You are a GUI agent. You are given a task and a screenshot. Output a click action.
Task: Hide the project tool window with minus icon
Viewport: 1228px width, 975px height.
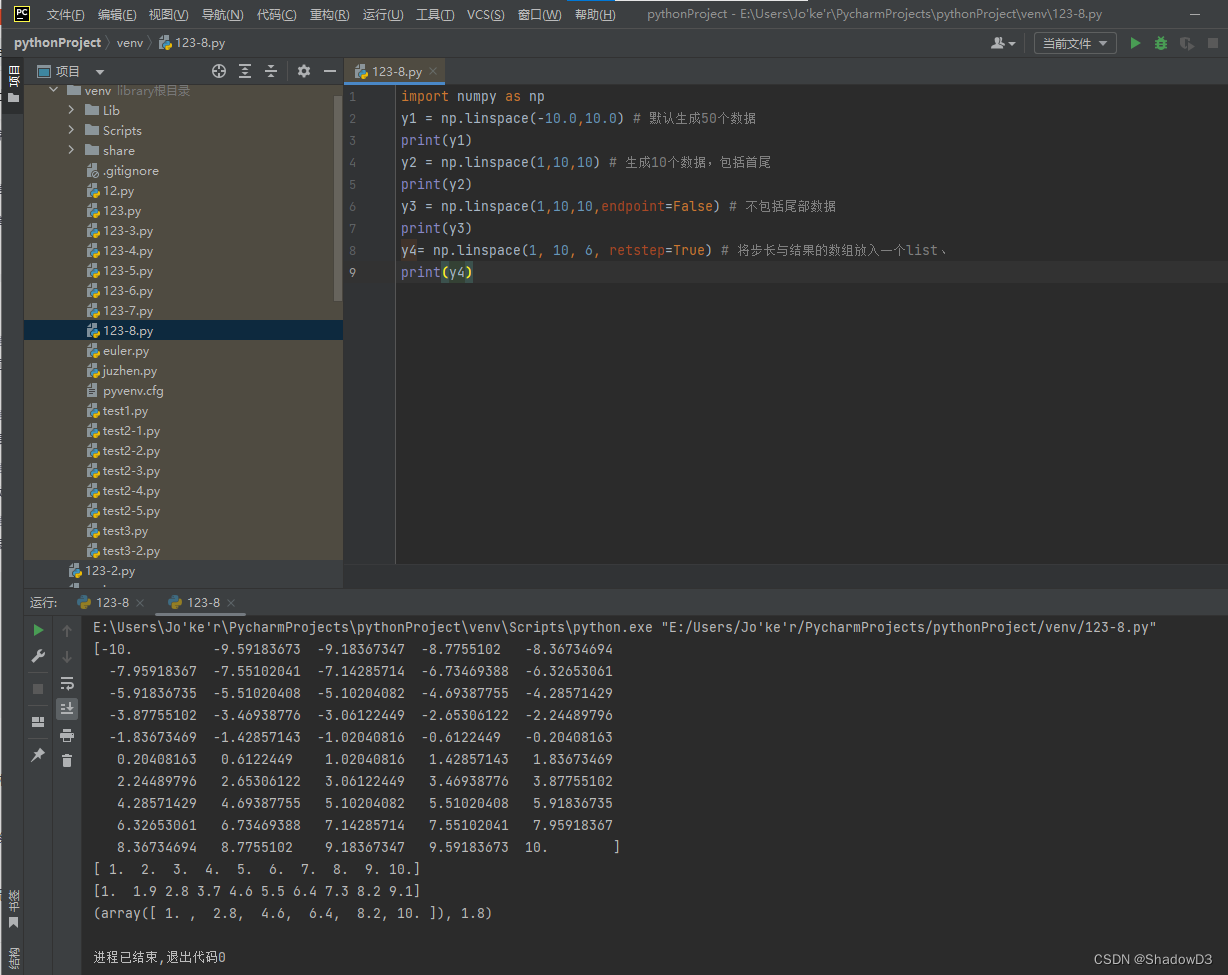pyautogui.click(x=330, y=71)
